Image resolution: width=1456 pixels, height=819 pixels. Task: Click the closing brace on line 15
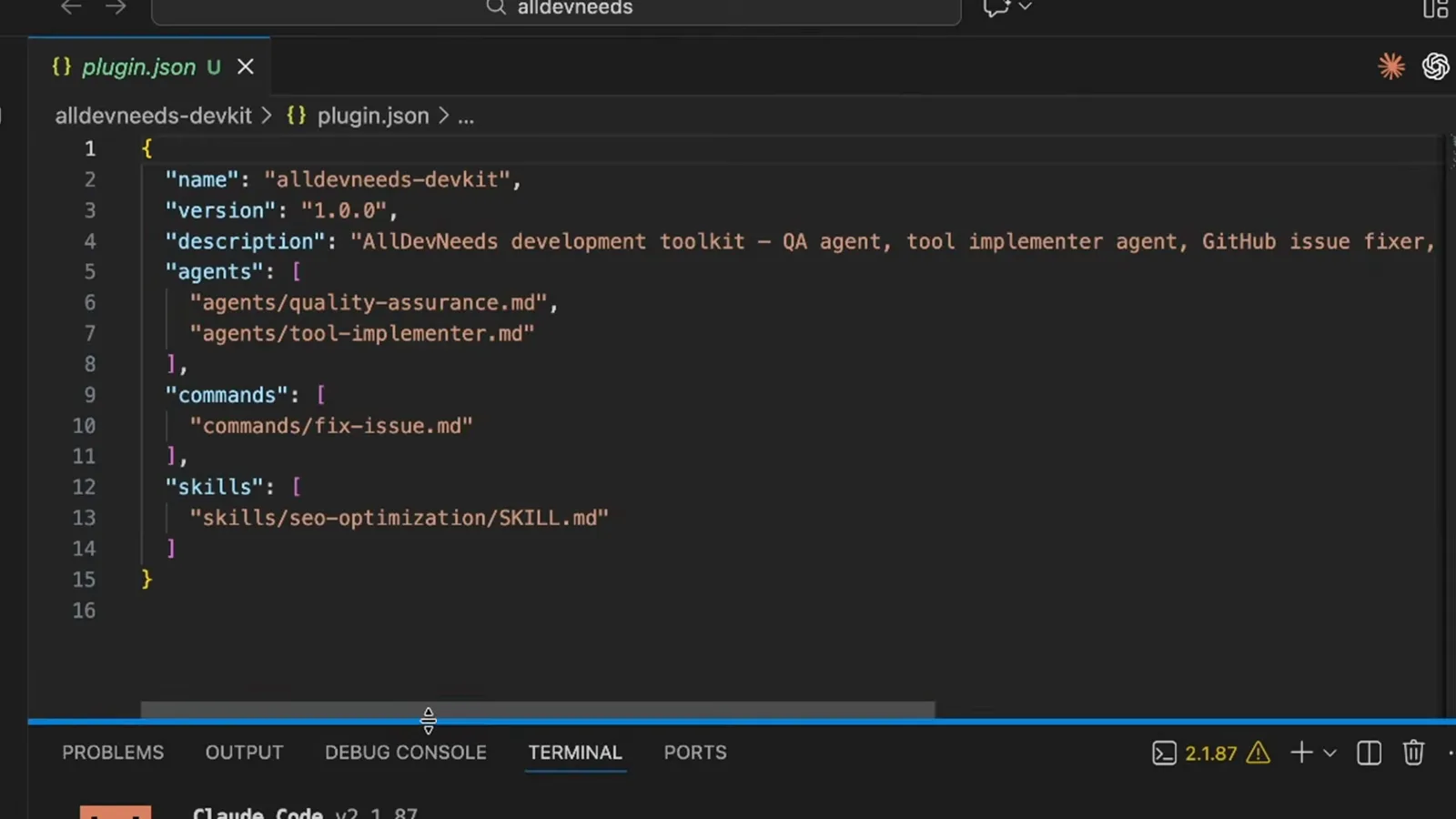(x=147, y=580)
